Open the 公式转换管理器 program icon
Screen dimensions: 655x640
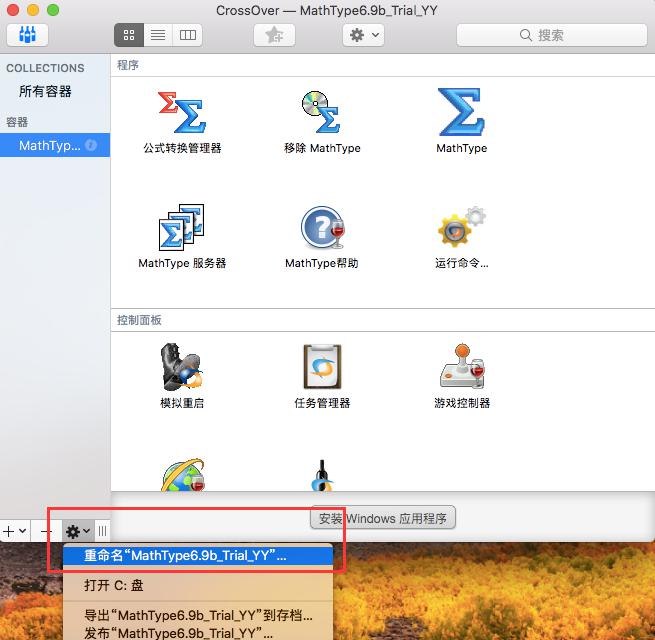click(181, 112)
